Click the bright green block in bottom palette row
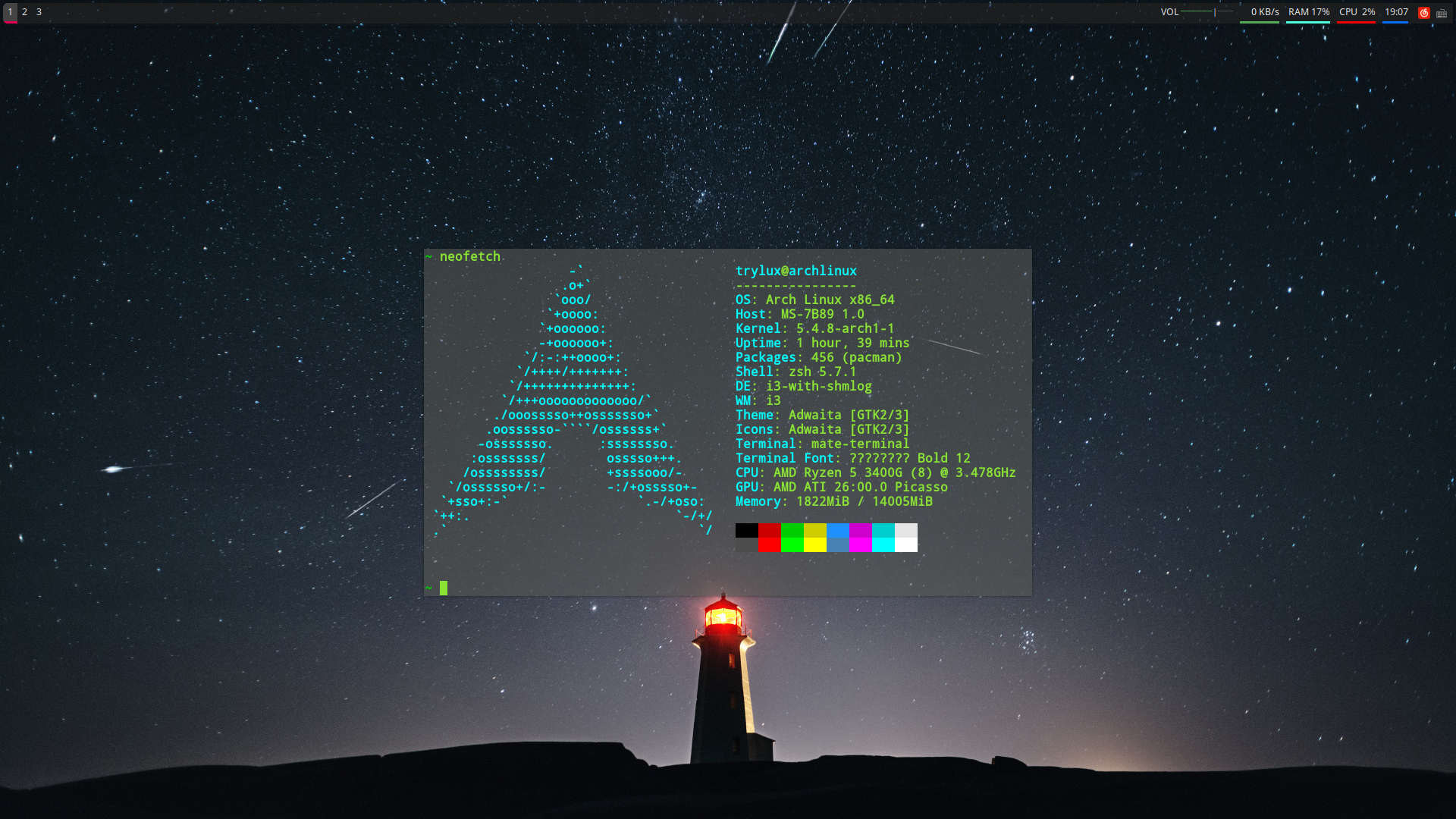This screenshot has height=819, width=1456. click(792, 544)
